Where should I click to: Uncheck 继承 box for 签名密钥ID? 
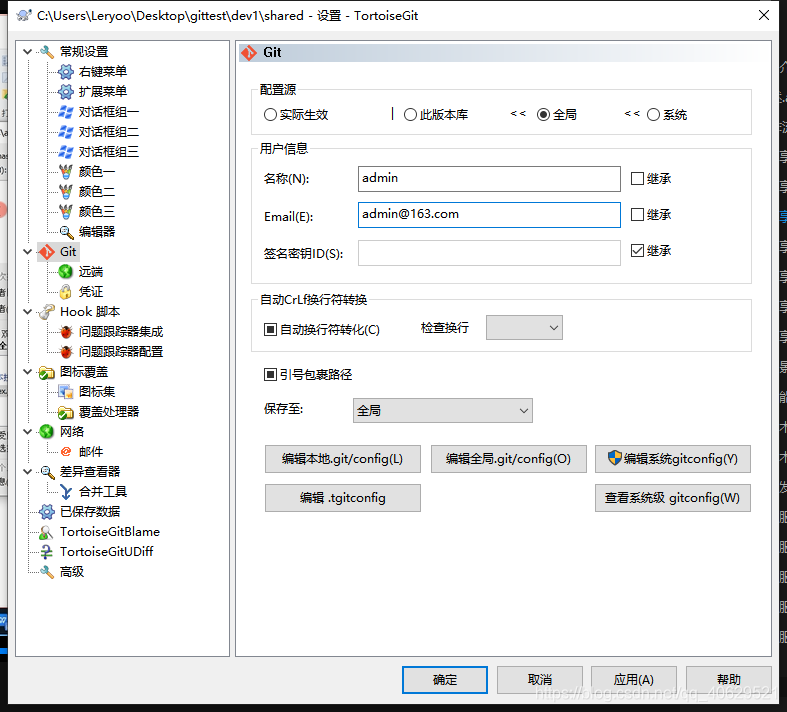point(637,250)
